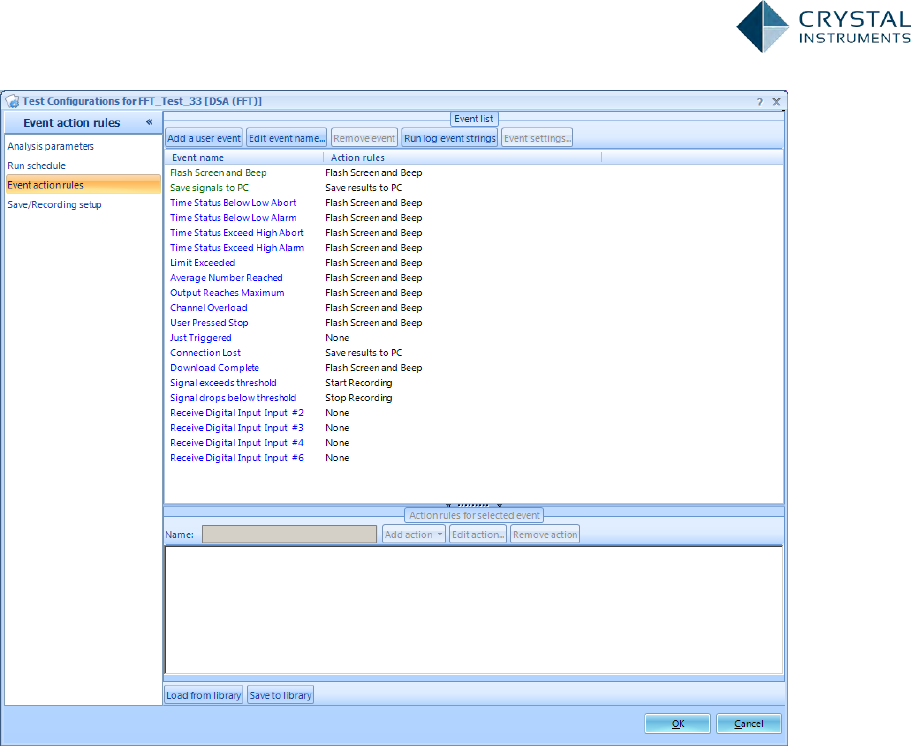The width and height of the screenshot is (911, 746).
Task: Select Event action rules in sidebar
Action: click(83, 185)
